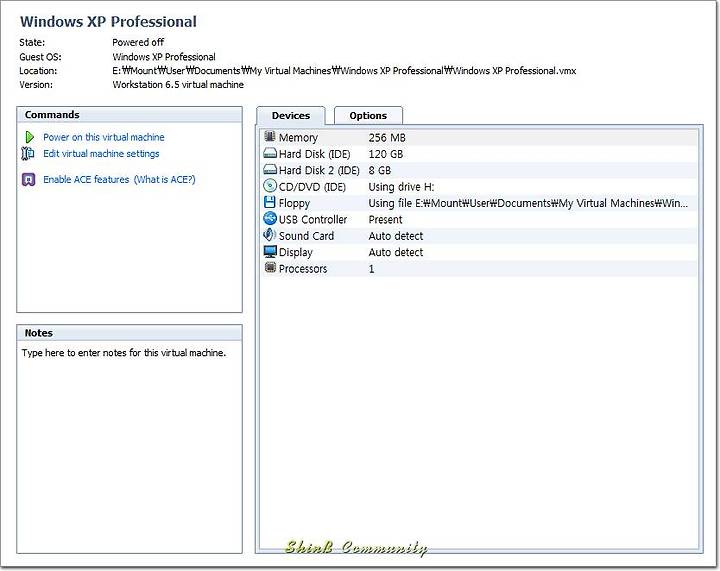
Task: Select the Floppy device label
Action: (294, 203)
